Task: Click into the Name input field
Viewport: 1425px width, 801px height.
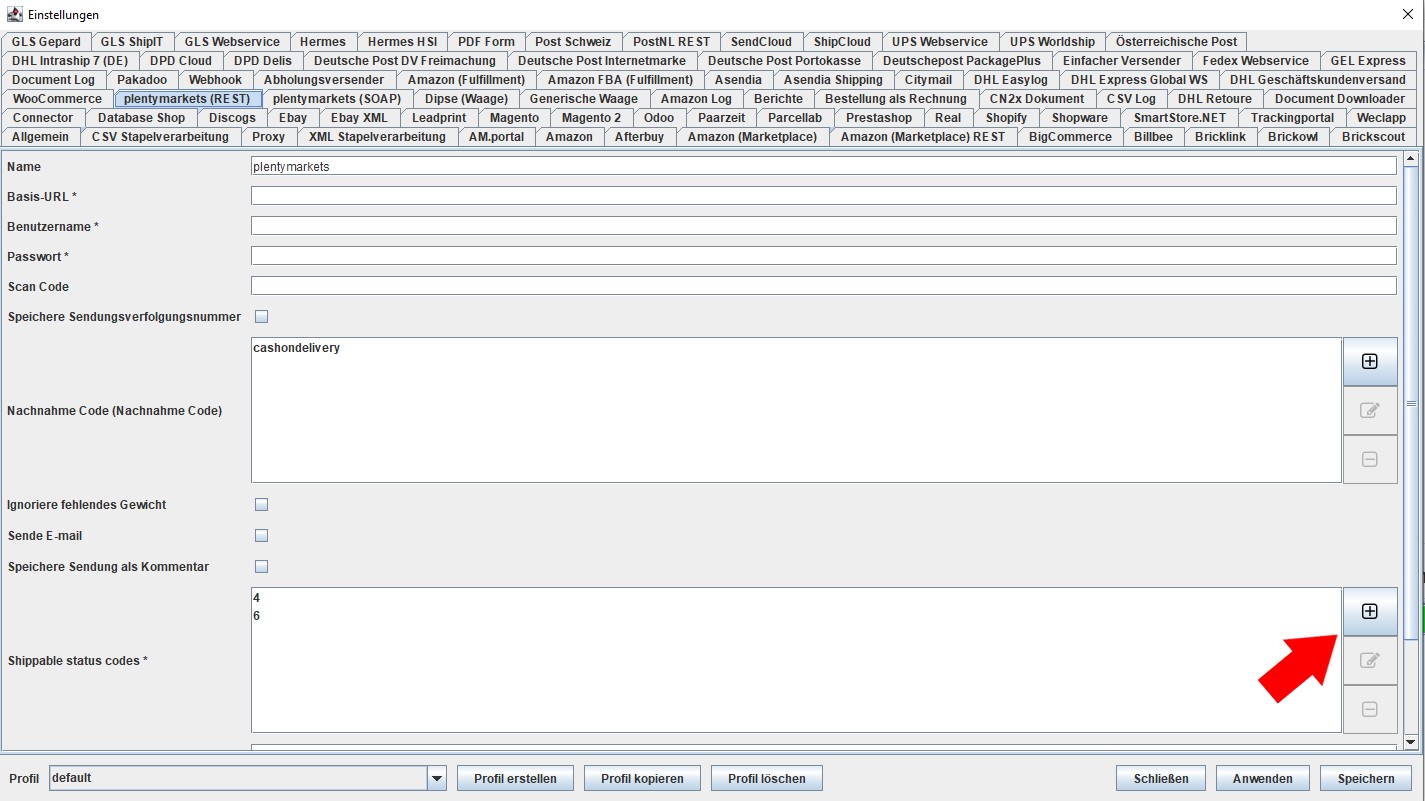Action: (823, 166)
